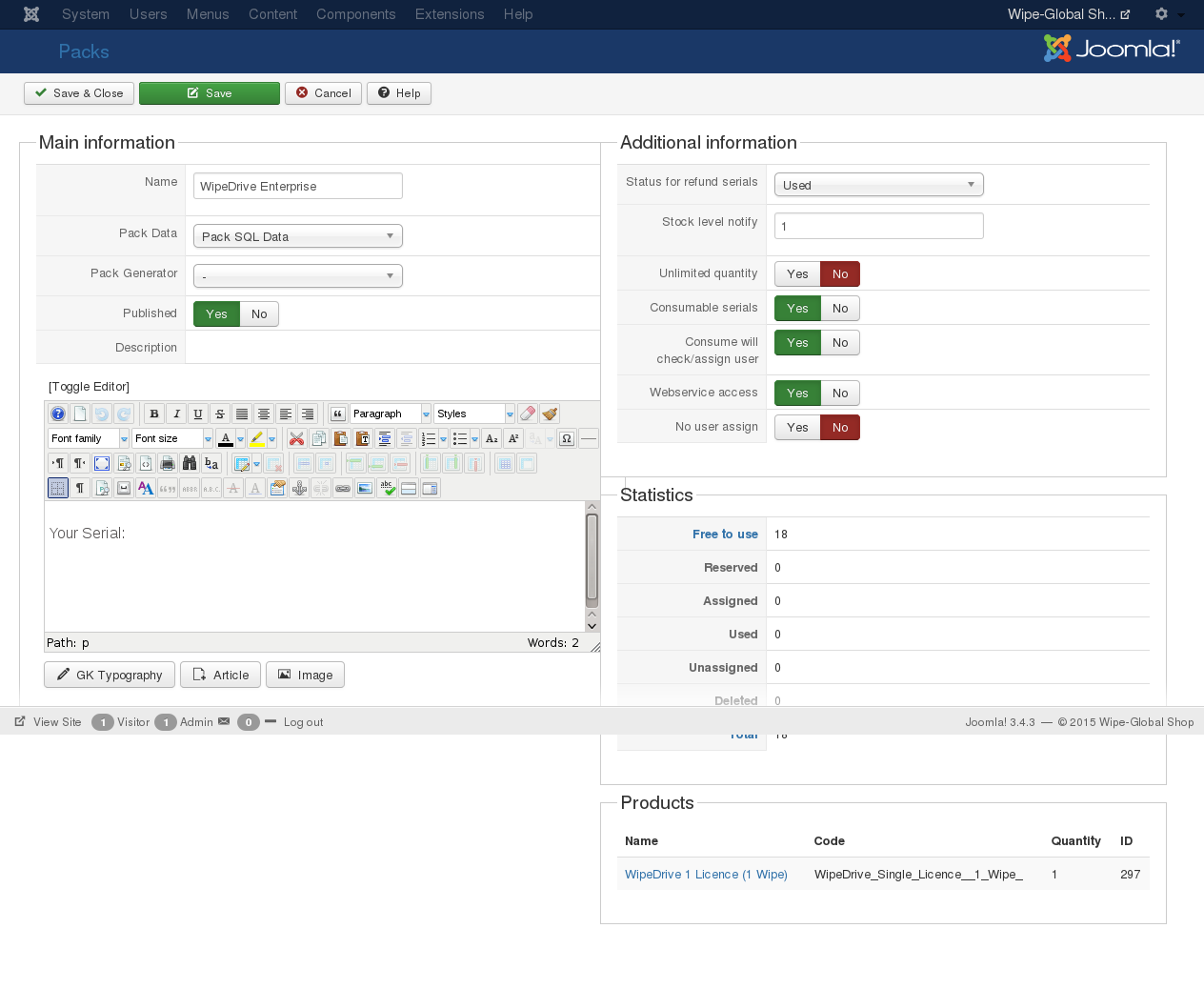The width and height of the screenshot is (1204, 989).
Task: Toggle editor fullscreen mode icon
Action: tap(102, 463)
